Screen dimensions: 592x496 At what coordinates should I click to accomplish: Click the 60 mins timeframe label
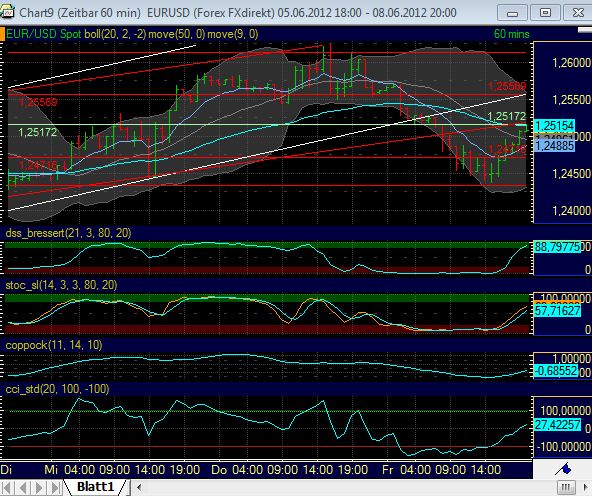511,34
